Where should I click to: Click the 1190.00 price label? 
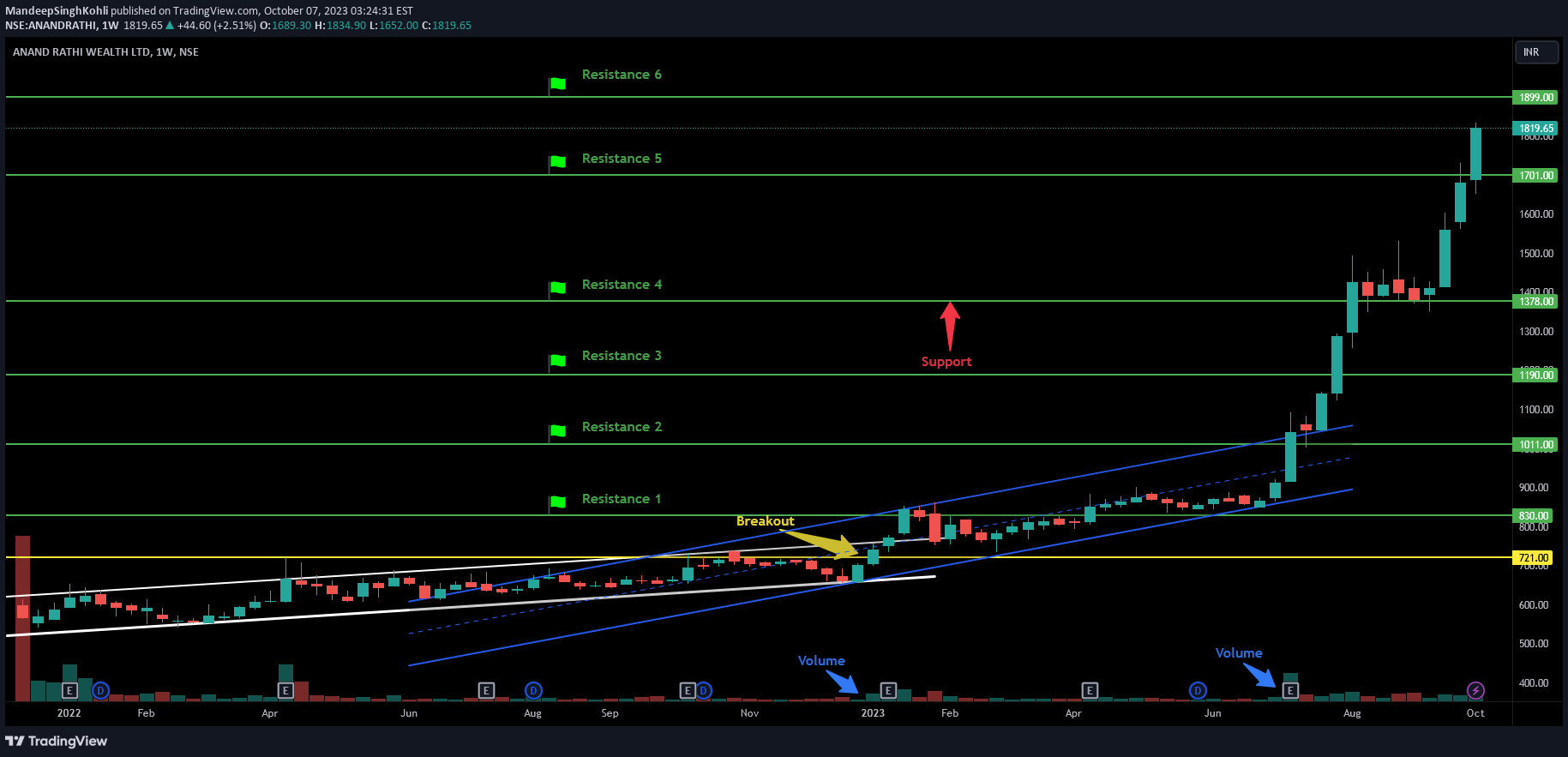pyautogui.click(x=1535, y=375)
